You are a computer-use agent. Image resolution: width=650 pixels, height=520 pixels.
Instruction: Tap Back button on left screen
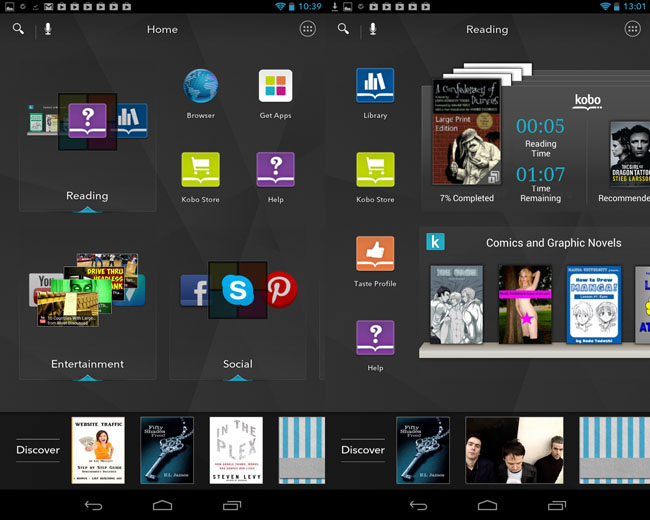[x=93, y=505]
